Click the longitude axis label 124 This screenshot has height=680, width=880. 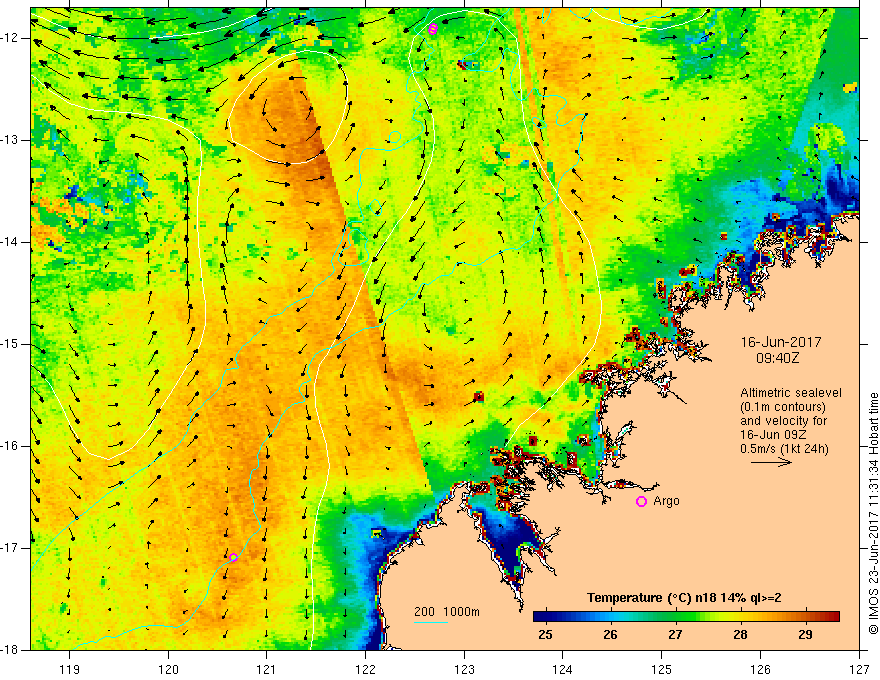563,669
